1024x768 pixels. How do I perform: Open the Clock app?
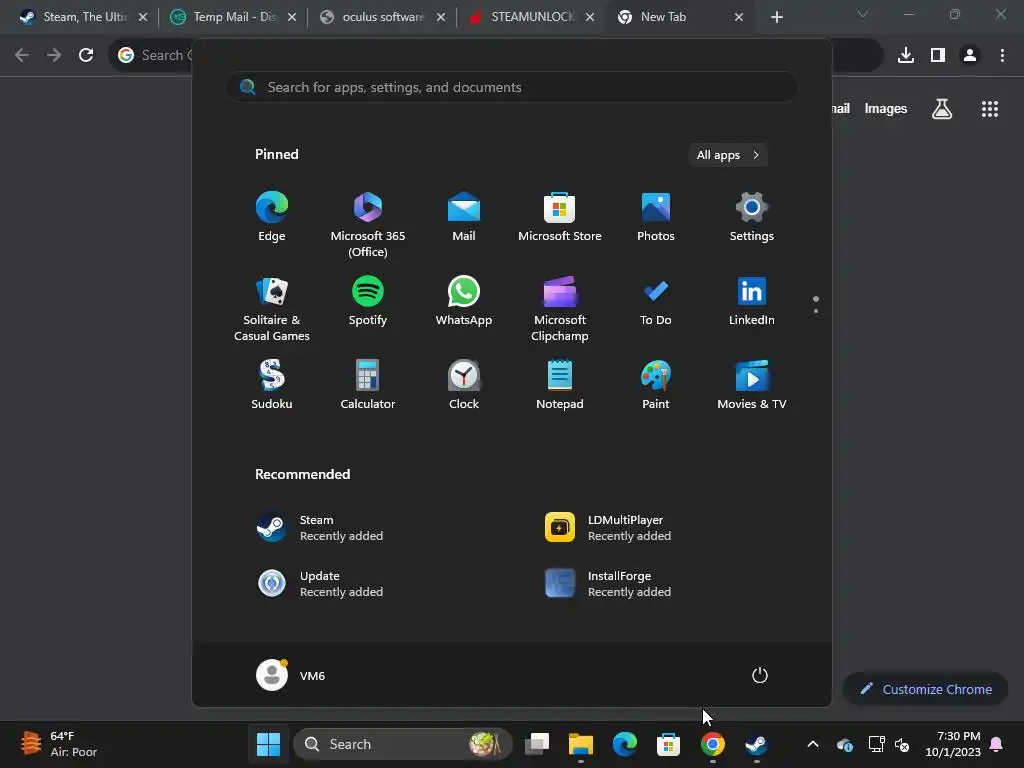coord(464,385)
